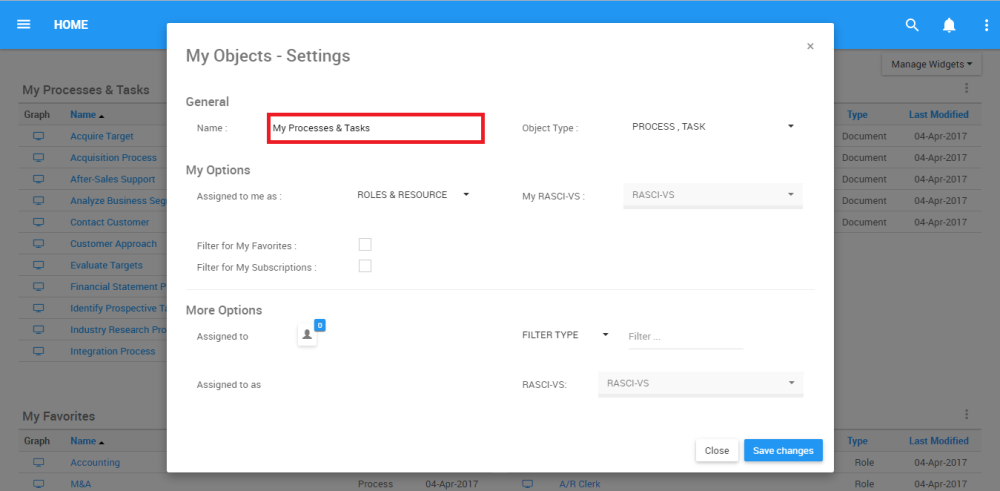Open the Accounting link in My Favorites
Screen dimensions: 1000x491
[95, 463]
